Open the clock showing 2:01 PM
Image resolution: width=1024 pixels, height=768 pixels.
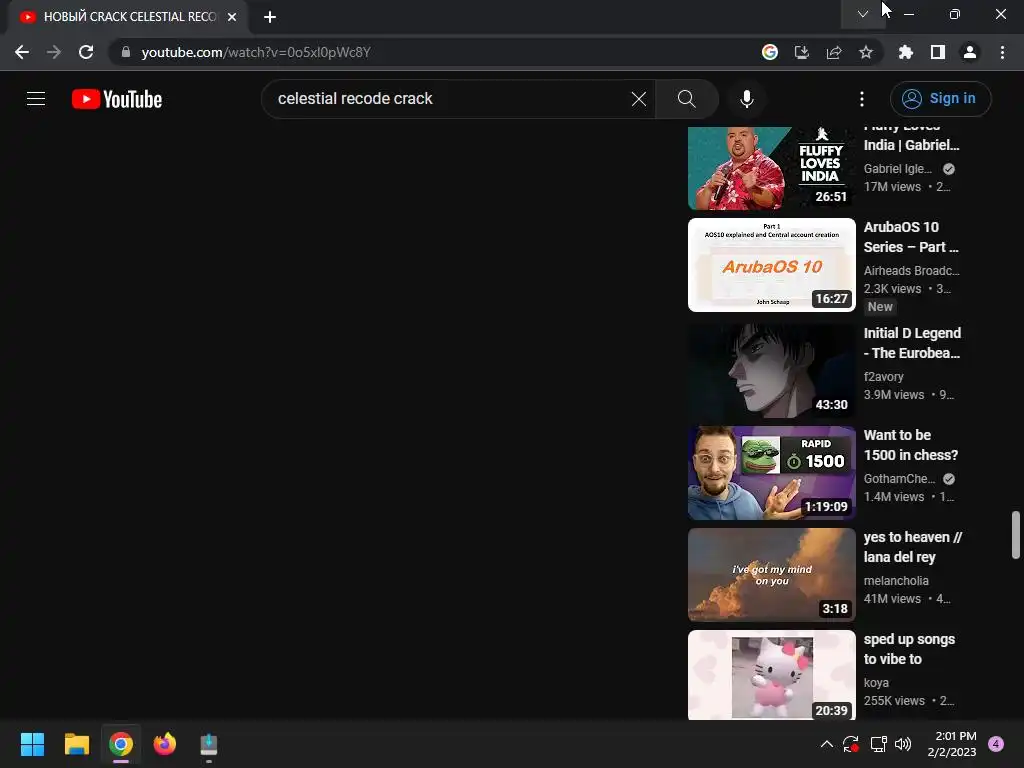tap(952, 744)
